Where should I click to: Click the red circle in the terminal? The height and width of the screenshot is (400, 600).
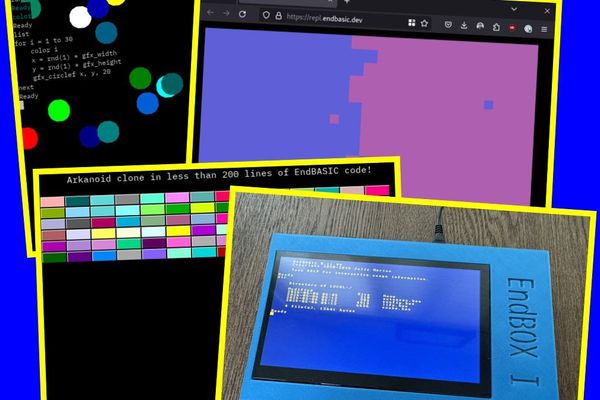coord(29,139)
